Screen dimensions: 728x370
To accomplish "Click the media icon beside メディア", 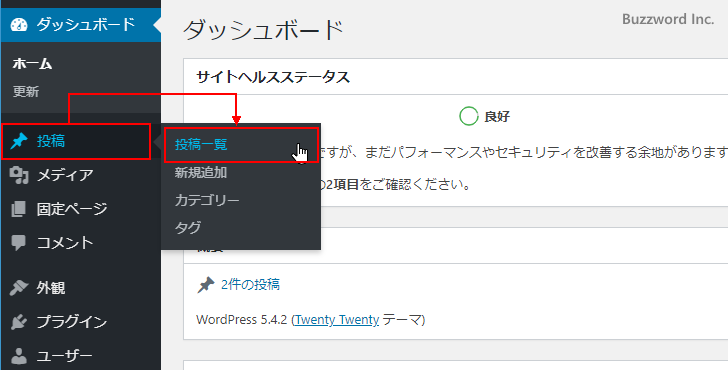I will (19, 175).
